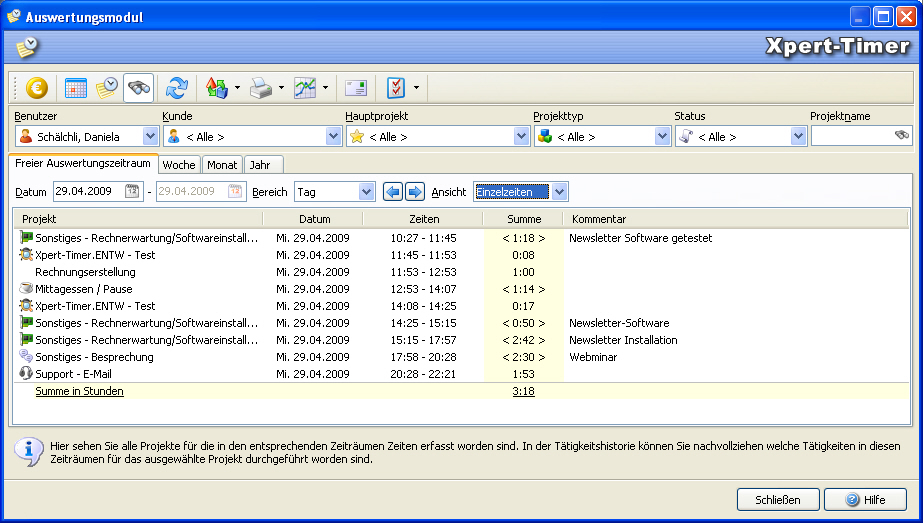Click the notes with clock toolbar icon

[x=107, y=88]
